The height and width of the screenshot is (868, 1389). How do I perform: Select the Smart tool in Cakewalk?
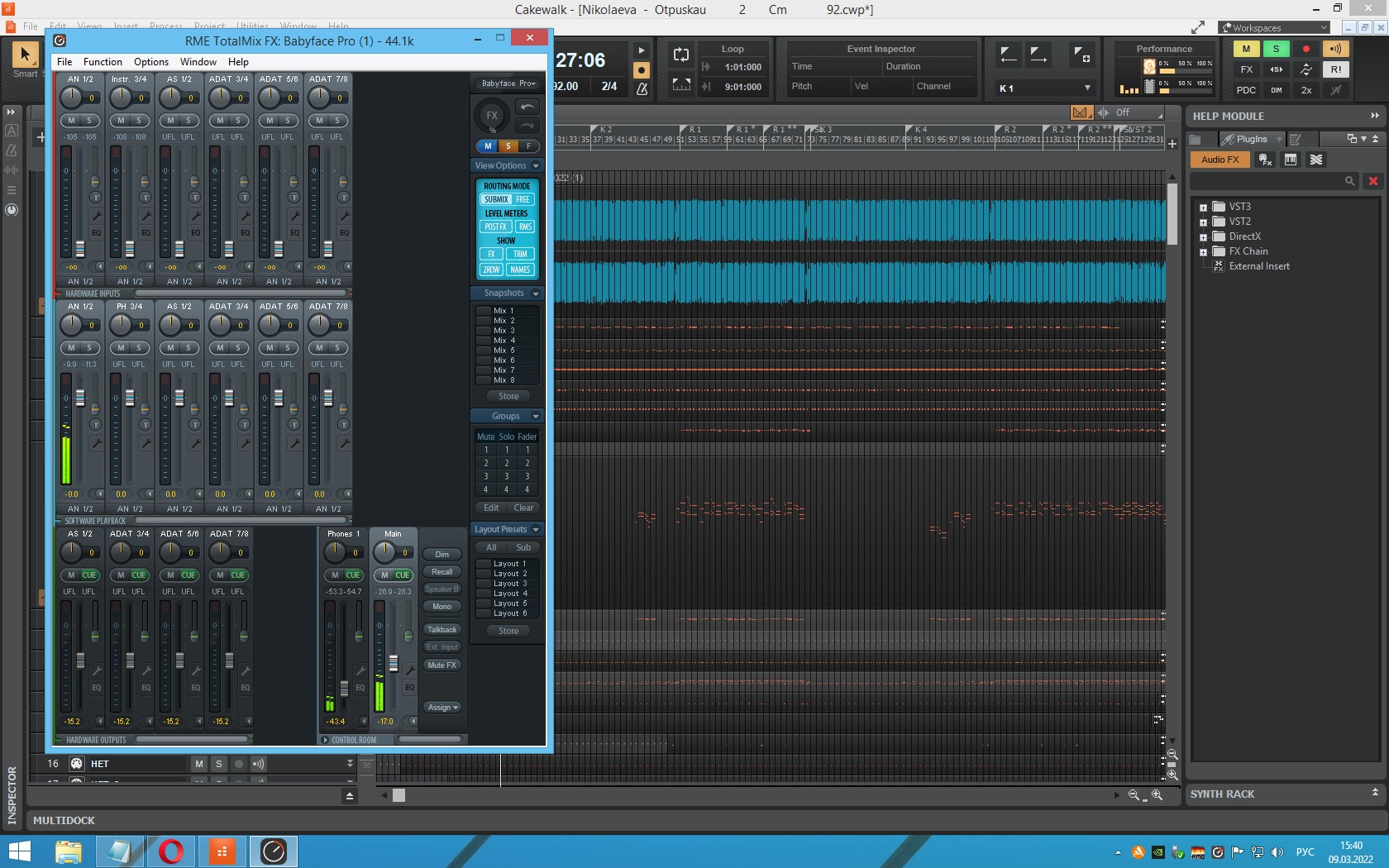(25, 55)
